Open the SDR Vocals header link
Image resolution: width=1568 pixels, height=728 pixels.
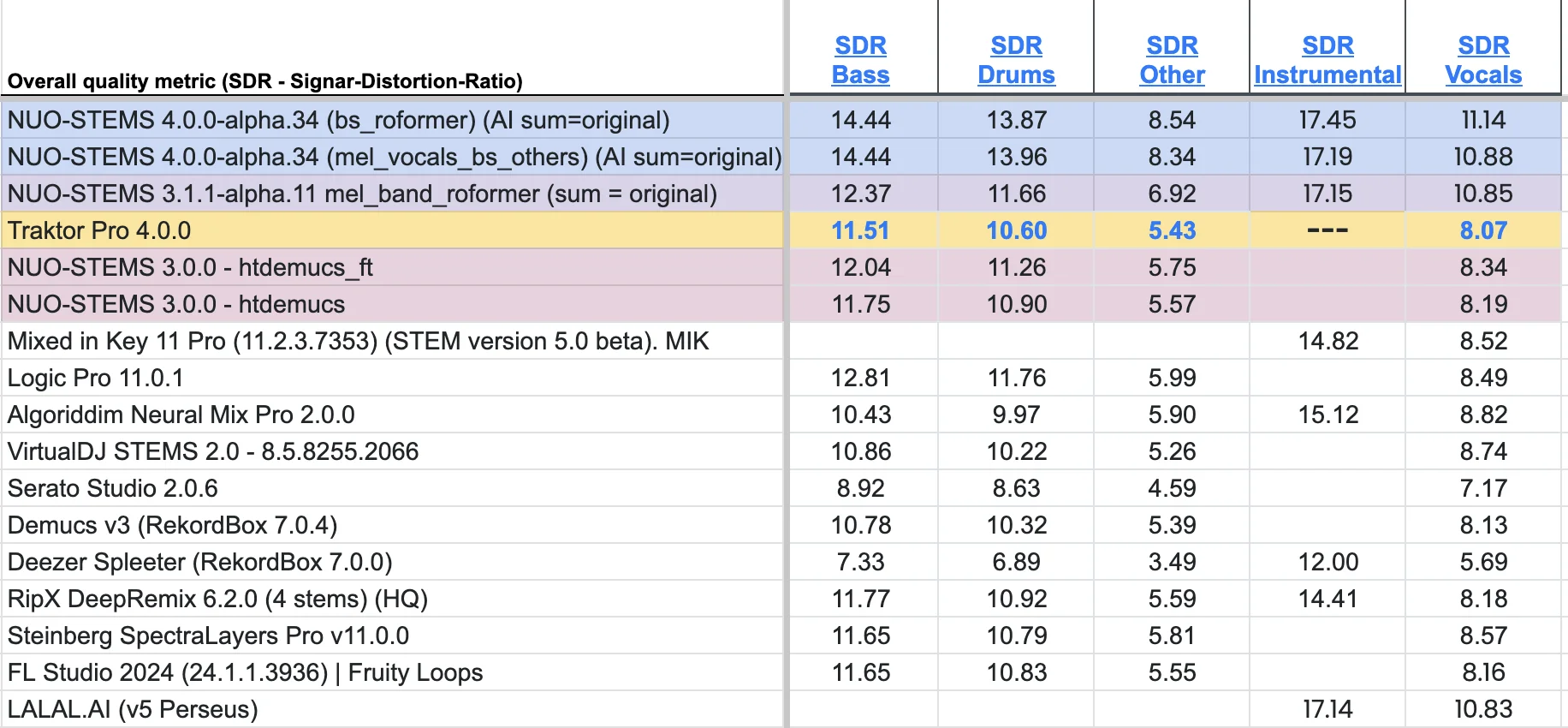(x=1483, y=60)
